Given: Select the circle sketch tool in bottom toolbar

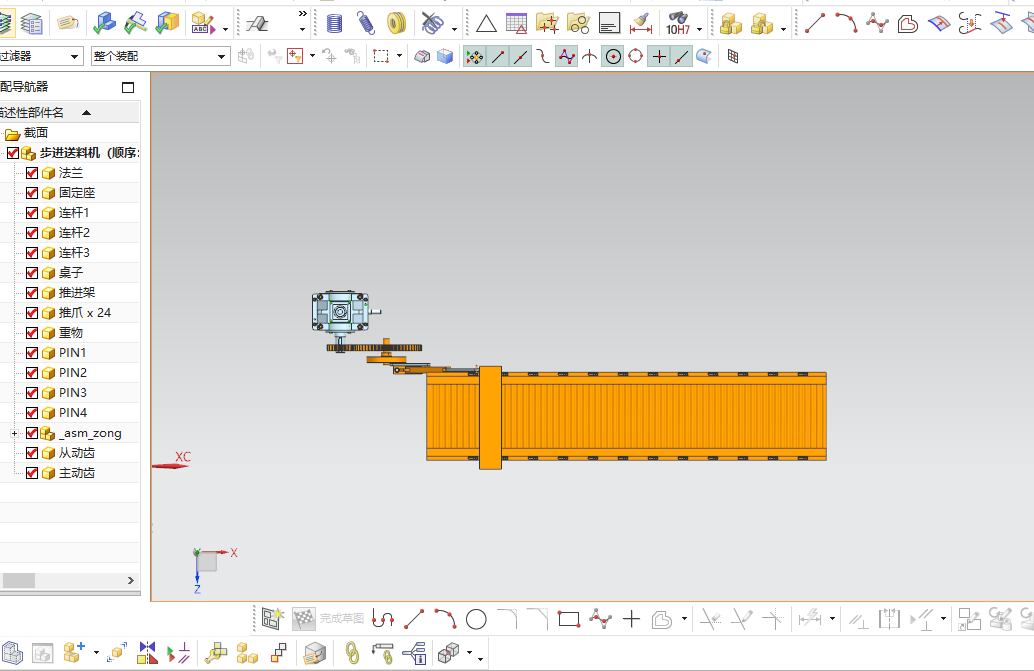Looking at the screenshot, I should click(x=476, y=619).
